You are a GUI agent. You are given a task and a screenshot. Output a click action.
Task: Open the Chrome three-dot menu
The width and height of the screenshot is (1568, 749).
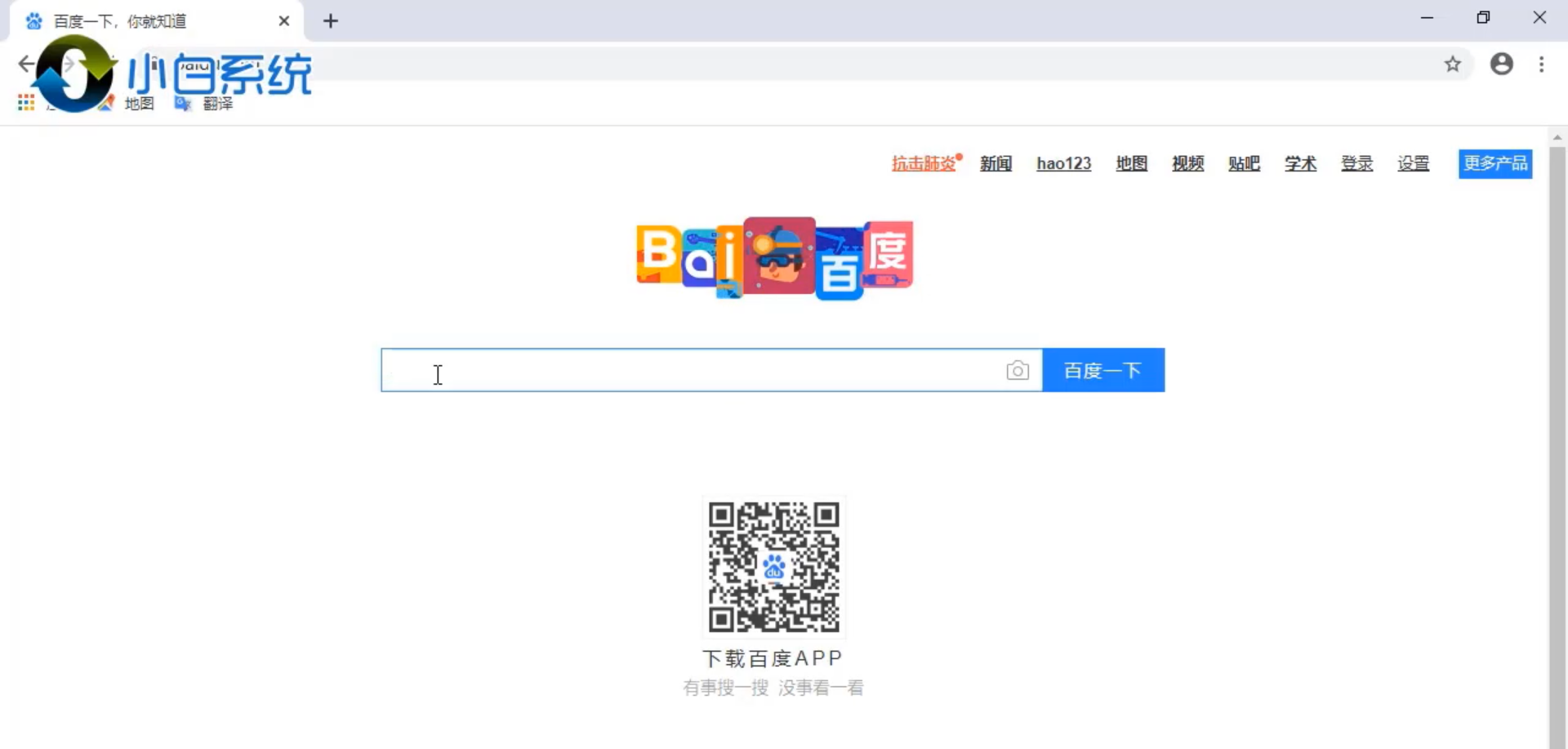1542,64
